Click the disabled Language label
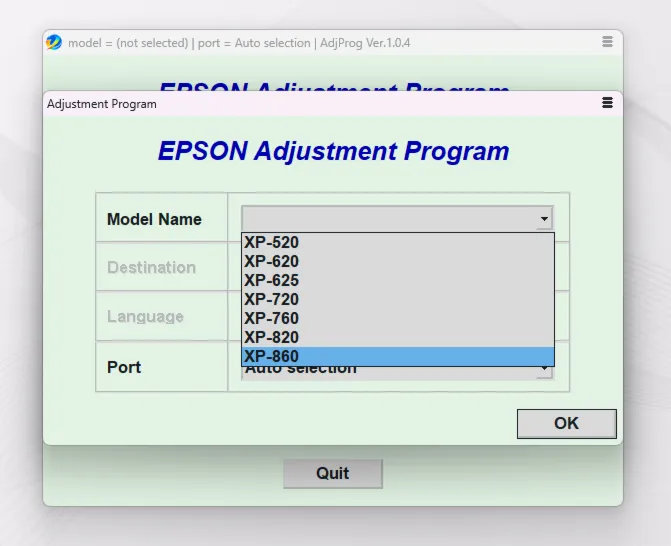Image resolution: width=671 pixels, height=546 pixels. [x=145, y=317]
